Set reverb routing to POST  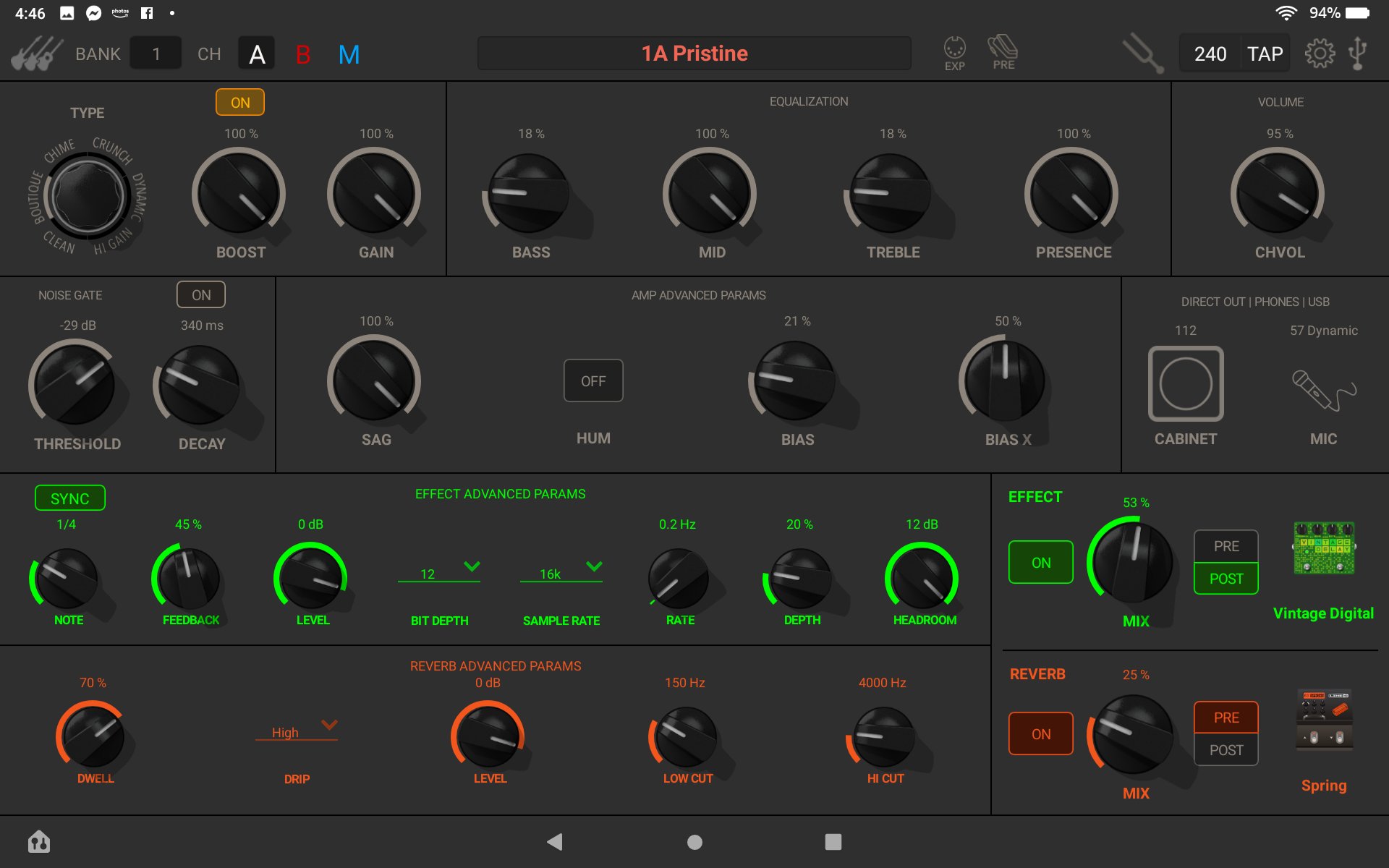(x=1226, y=750)
